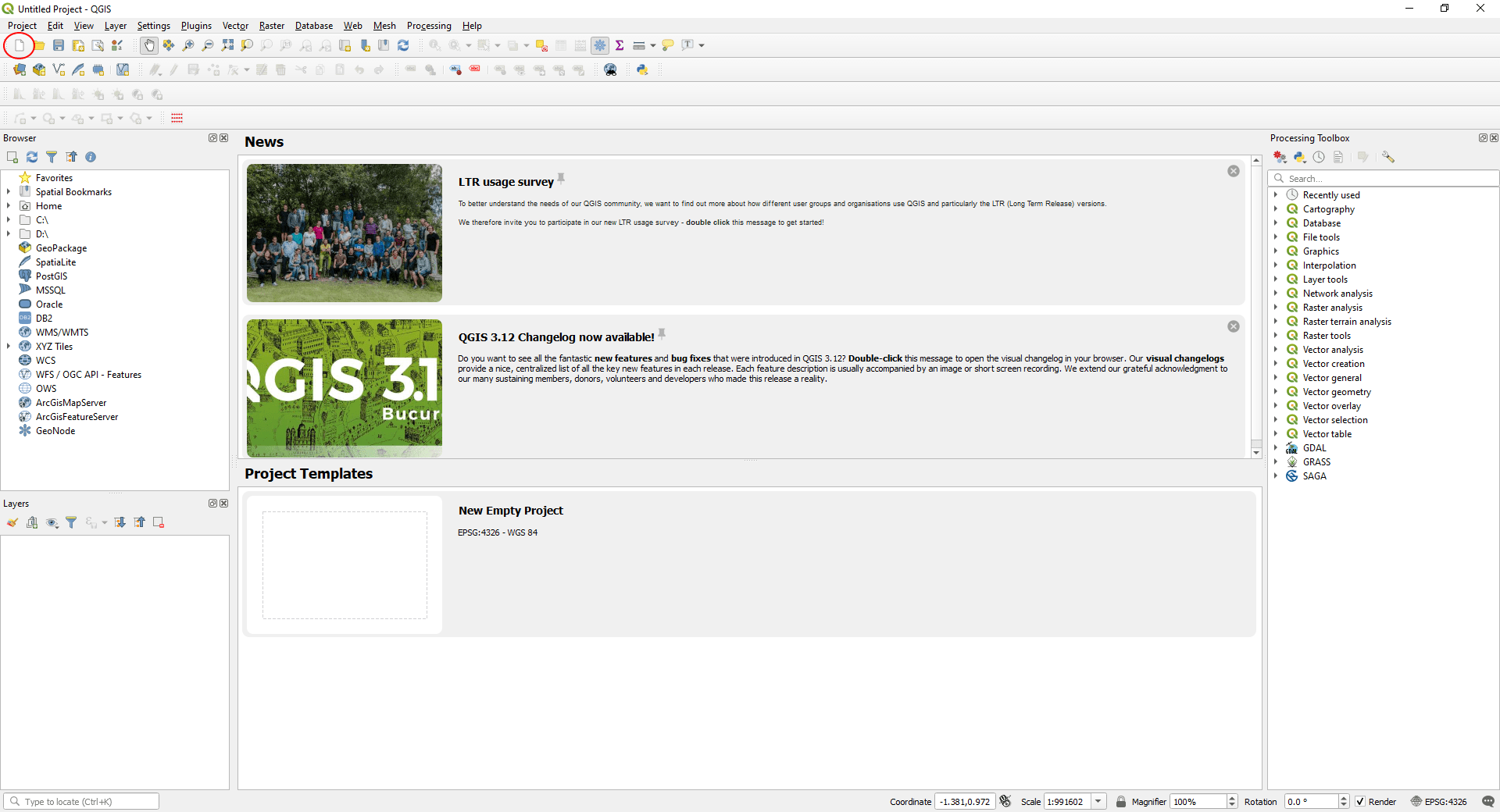Filter the Browser panel with the funnel icon
Image resolution: width=1500 pixels, height=812 pixels.
(x=52, y=157)
